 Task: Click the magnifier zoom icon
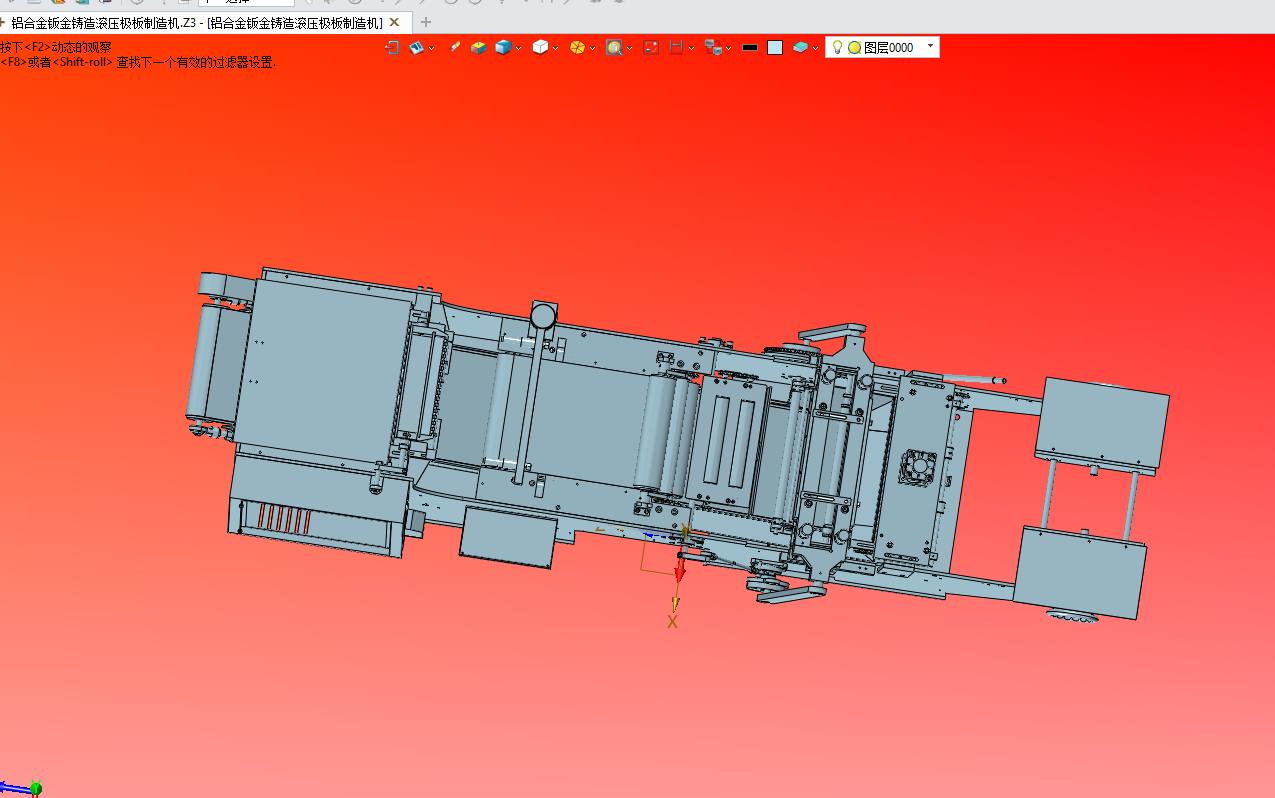coord(614,47)
